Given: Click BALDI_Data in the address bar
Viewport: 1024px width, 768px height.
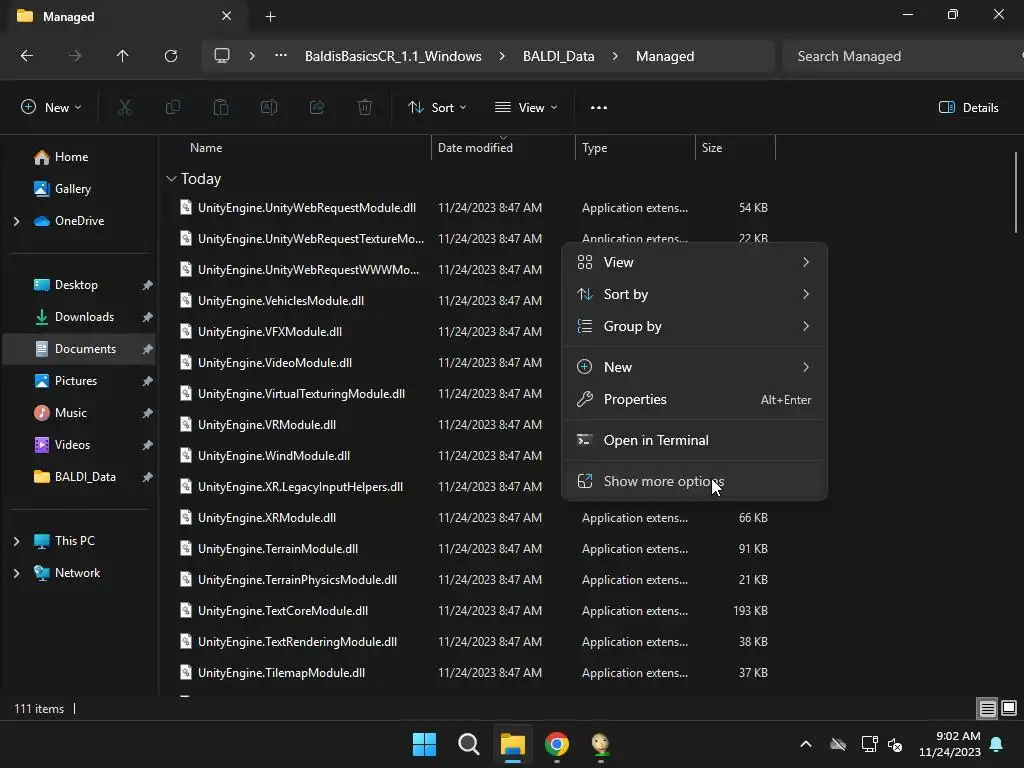Looking at the screenshot, I should click(x=558, y=56).
